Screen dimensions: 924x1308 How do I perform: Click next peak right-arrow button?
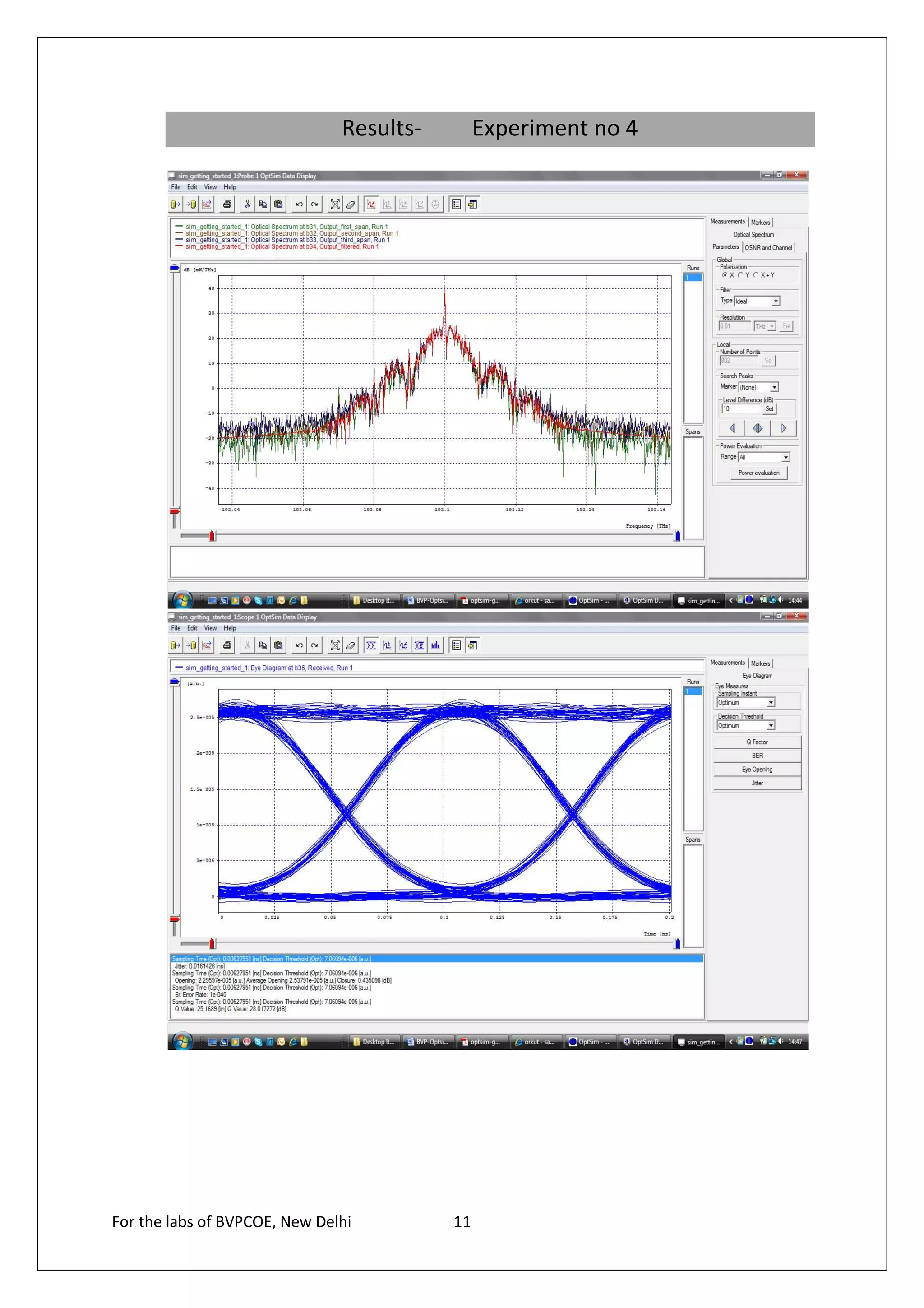point(783,428)
